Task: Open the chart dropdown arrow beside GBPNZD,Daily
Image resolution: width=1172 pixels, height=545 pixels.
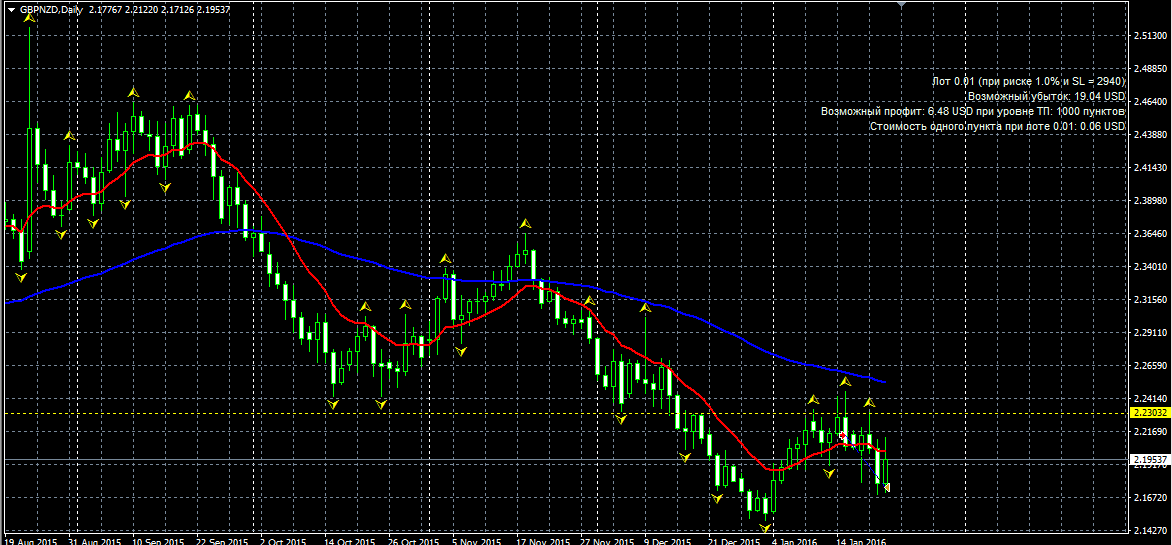Action: point(10,9)
